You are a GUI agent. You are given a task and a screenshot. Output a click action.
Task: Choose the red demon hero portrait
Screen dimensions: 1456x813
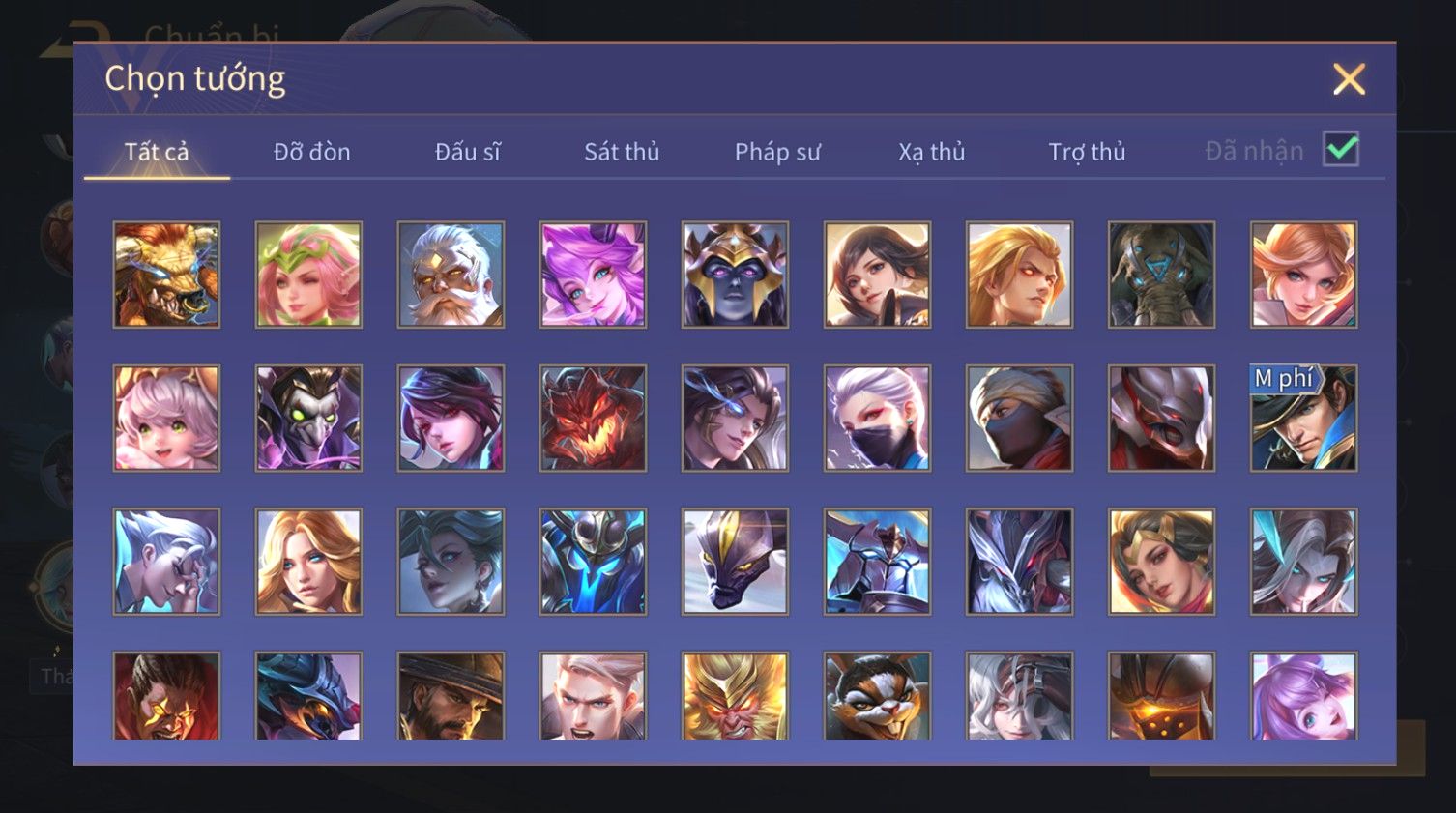pos(593,418)
